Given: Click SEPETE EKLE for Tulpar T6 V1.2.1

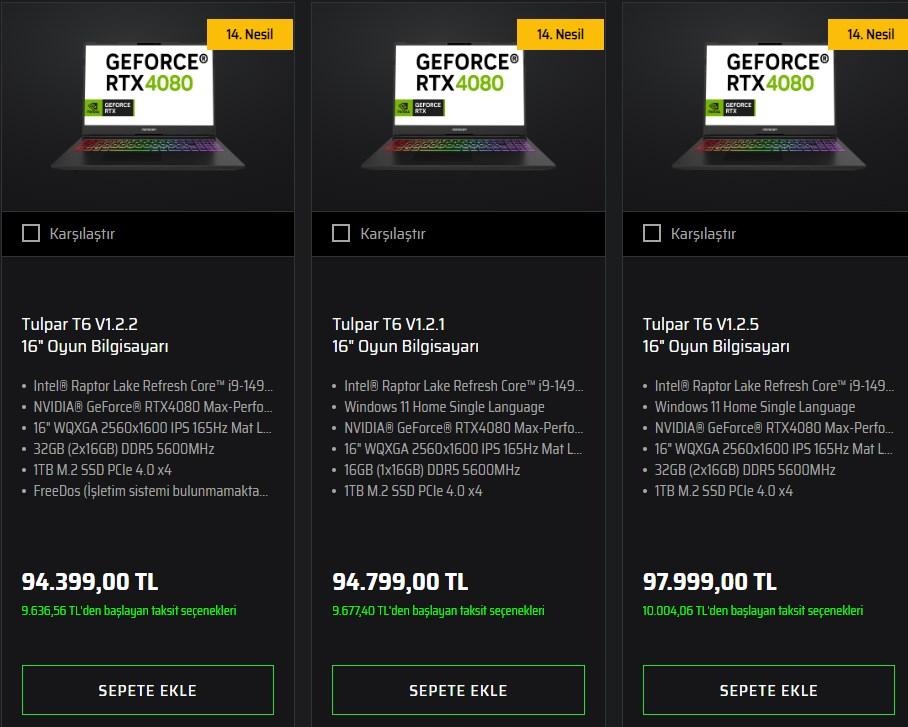Looking at the screenshot, I should click(458, 690).
